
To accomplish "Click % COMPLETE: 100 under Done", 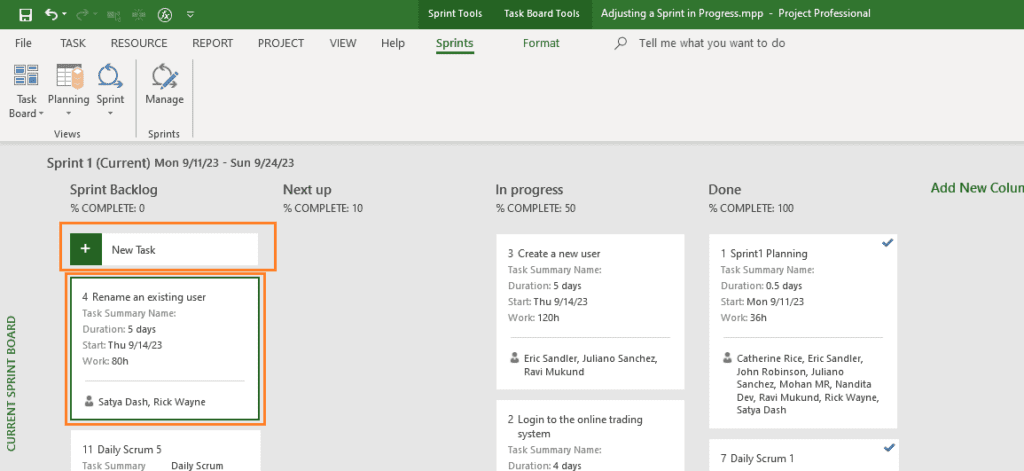I will pyautogui.click(x=751, y=209).
